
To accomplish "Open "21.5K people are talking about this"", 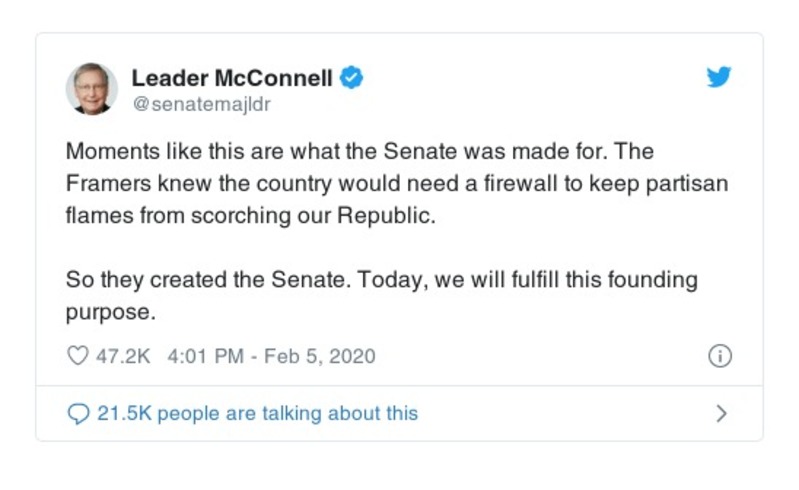I will pos(258,413).
